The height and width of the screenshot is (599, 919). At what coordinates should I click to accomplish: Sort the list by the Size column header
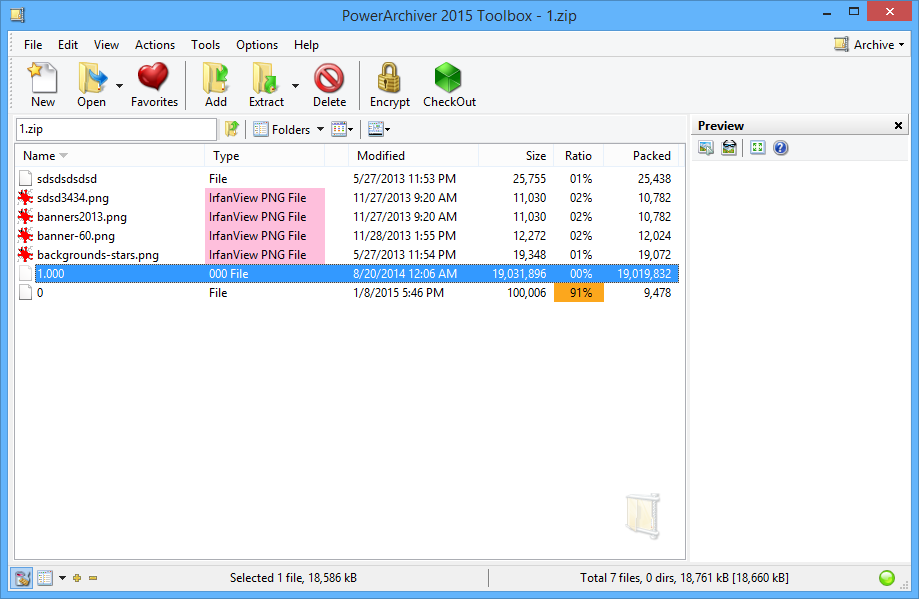(x=516, y=155)
